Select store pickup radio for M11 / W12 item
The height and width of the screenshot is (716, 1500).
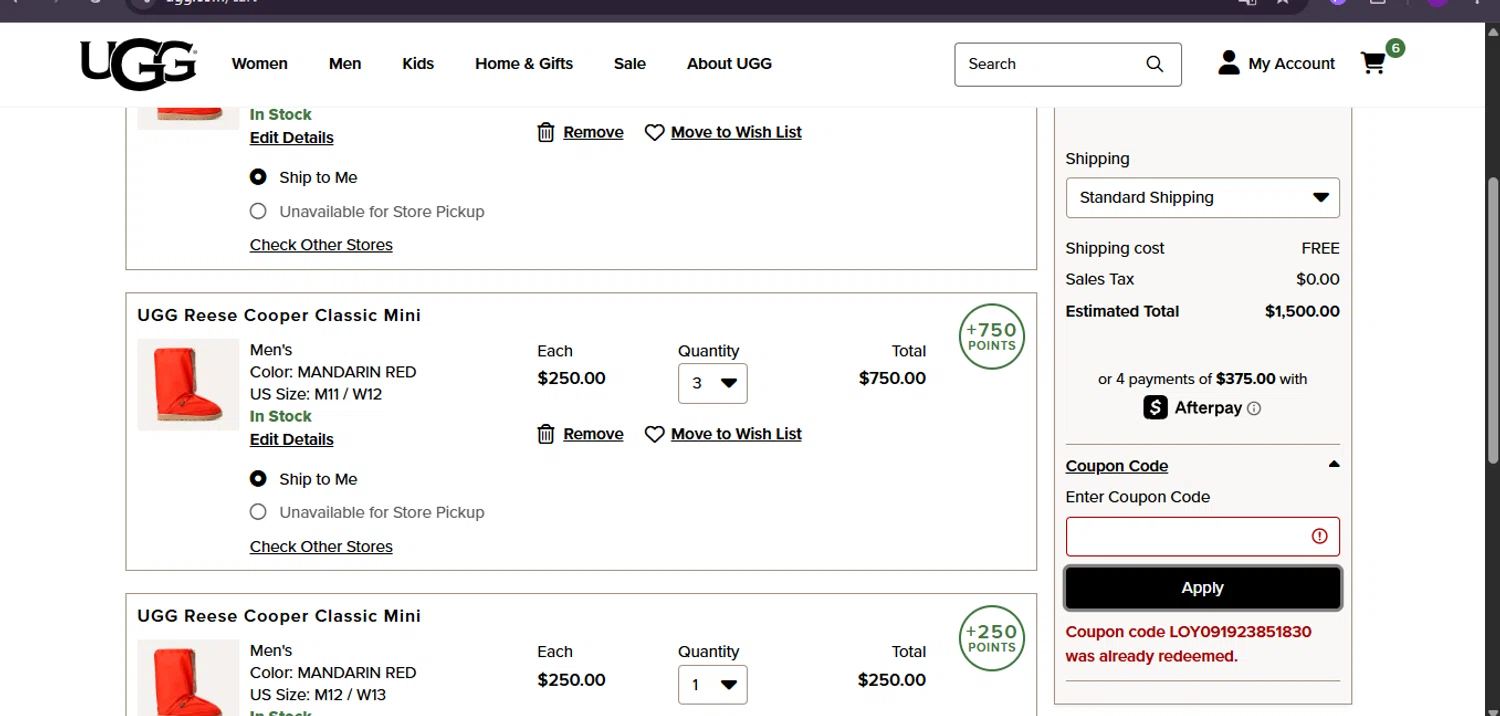click(x=258, y=512)
